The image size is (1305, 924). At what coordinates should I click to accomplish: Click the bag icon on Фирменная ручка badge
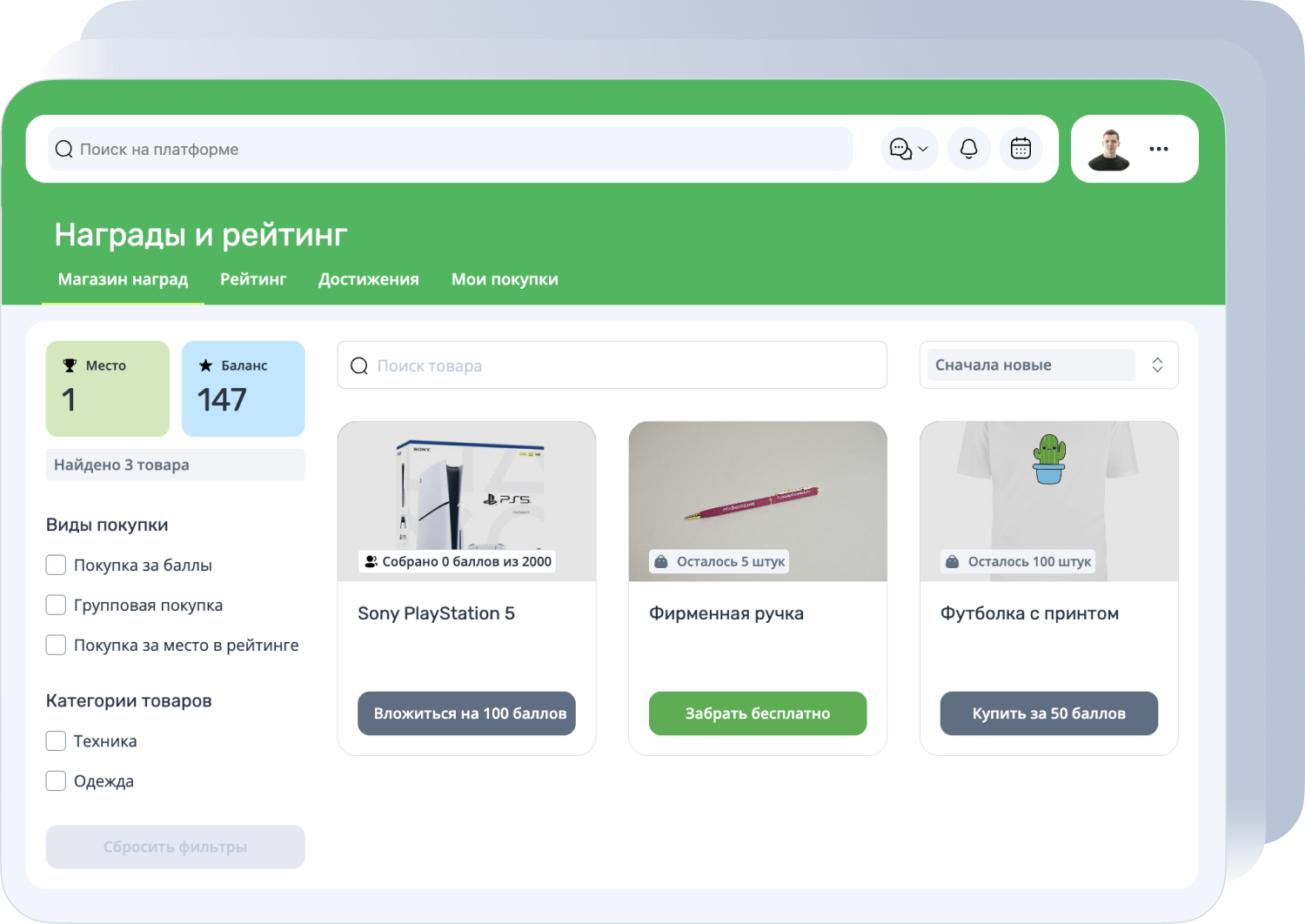point(661,561)
